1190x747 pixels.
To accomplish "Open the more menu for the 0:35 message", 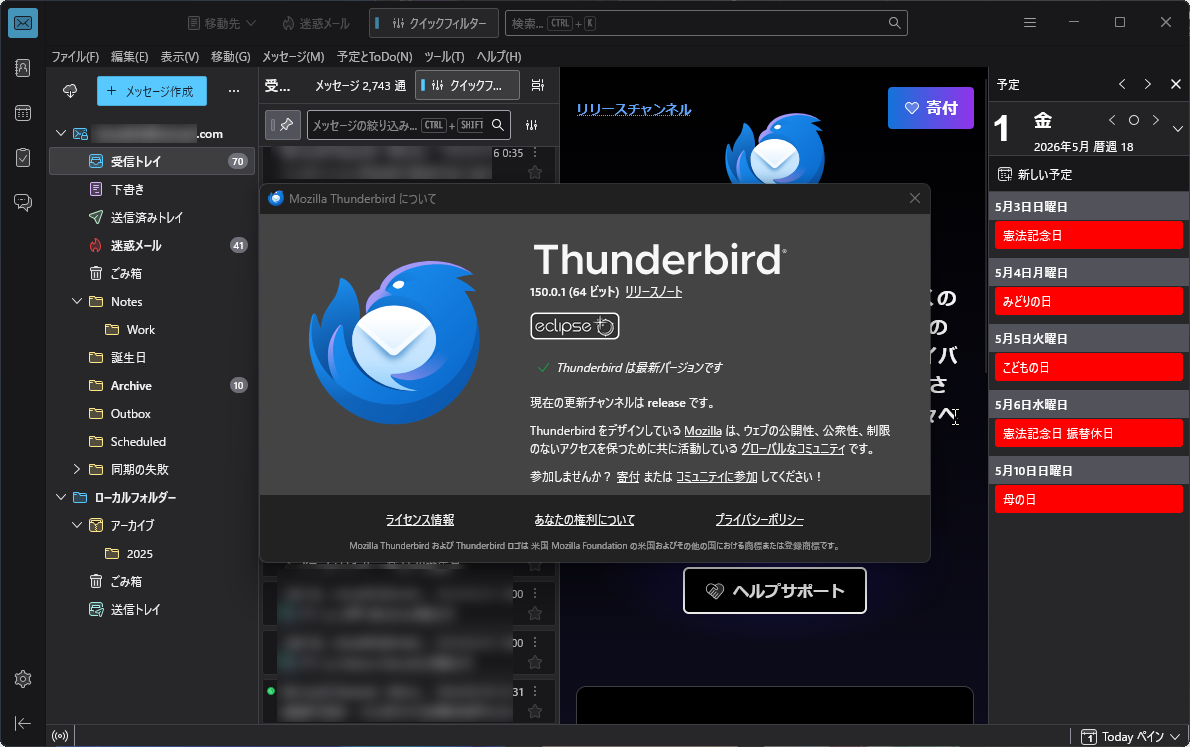I will coord(535,153).
